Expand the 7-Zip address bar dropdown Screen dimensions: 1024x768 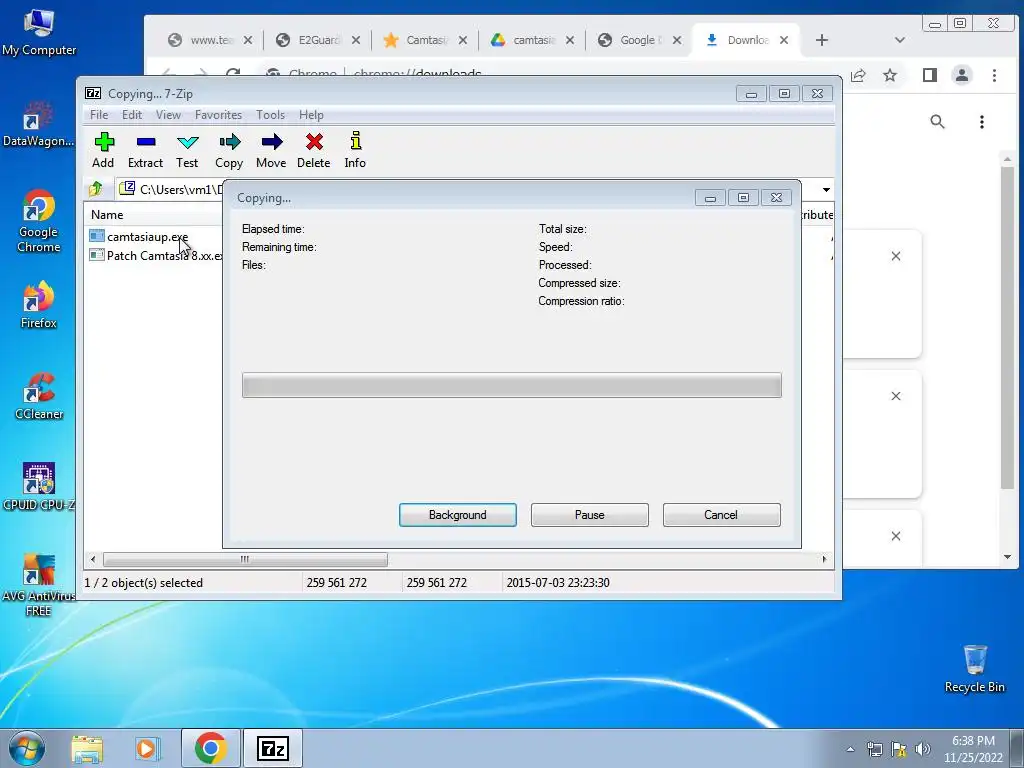click(x=826, y=189)
